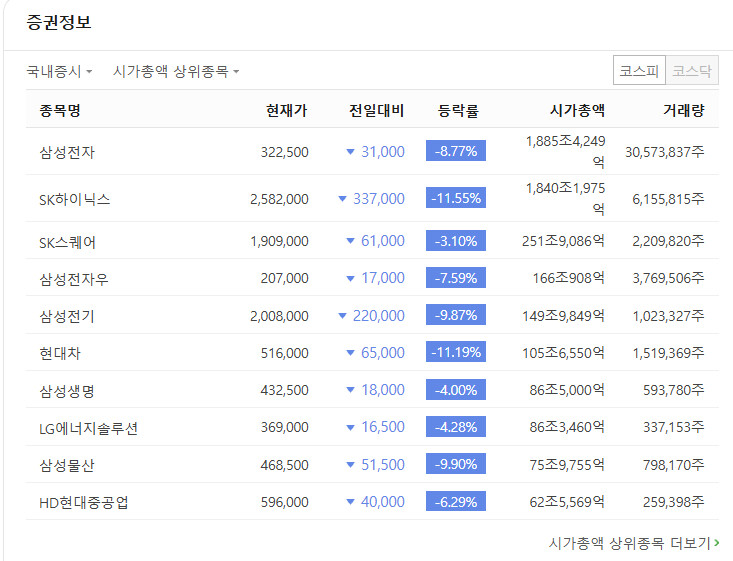
Task: Click the 등락률 column header
Action: (x=458, y=110)
